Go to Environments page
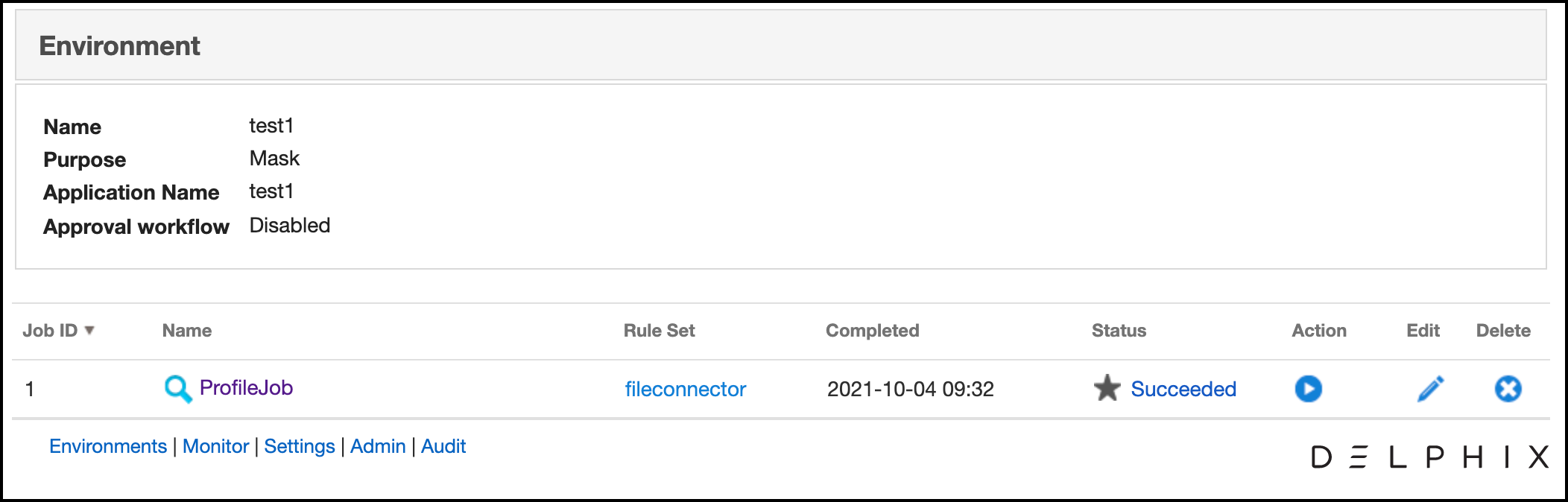Image resolution: width=1568 pixels, height=502 pixels. coord(108,446)
